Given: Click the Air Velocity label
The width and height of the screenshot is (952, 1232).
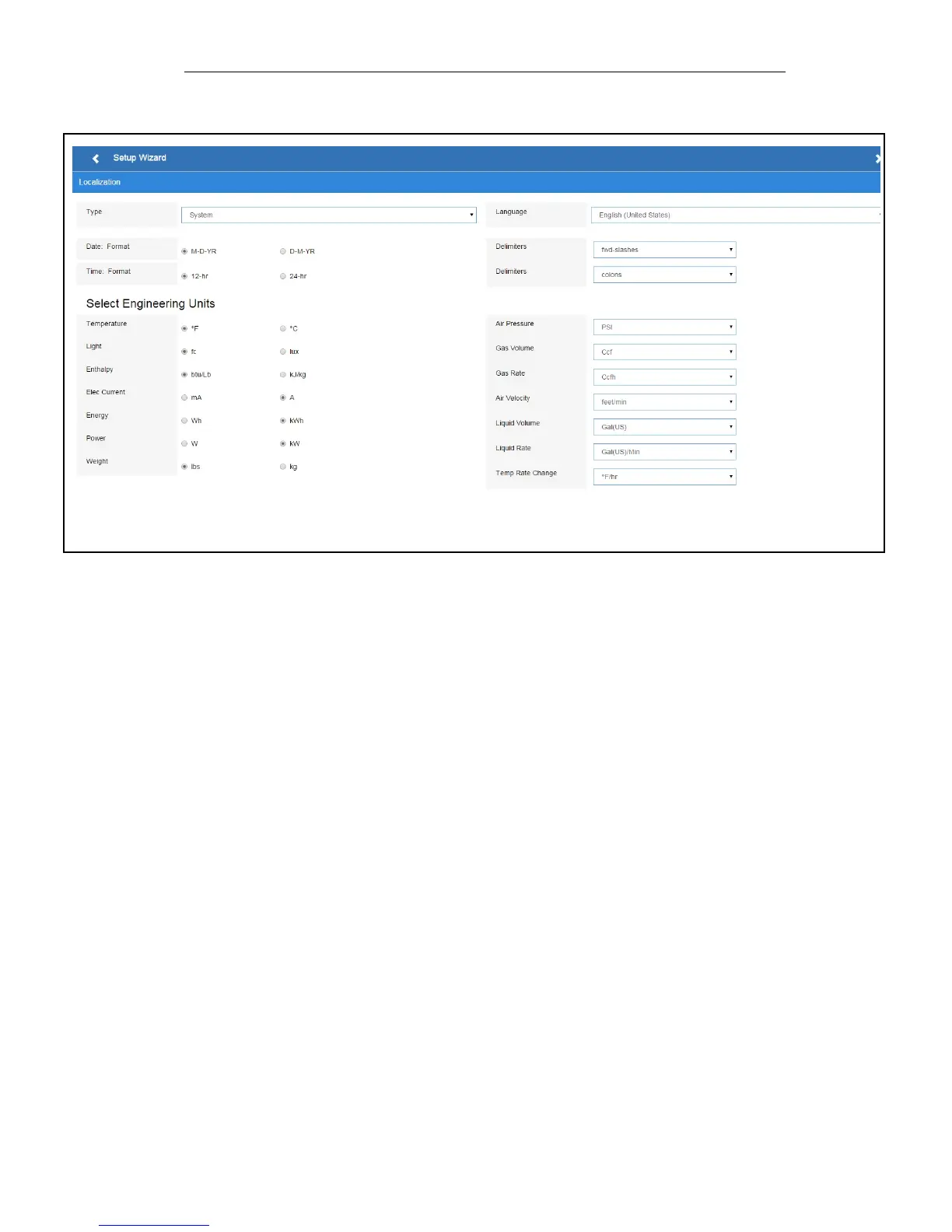Looking at the screenshot, I should click(x=513, y=398).
